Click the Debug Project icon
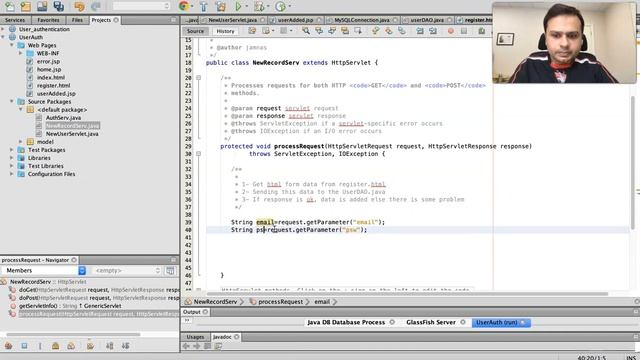The height and width of the screenshot is (360, 640). (258, 6)
